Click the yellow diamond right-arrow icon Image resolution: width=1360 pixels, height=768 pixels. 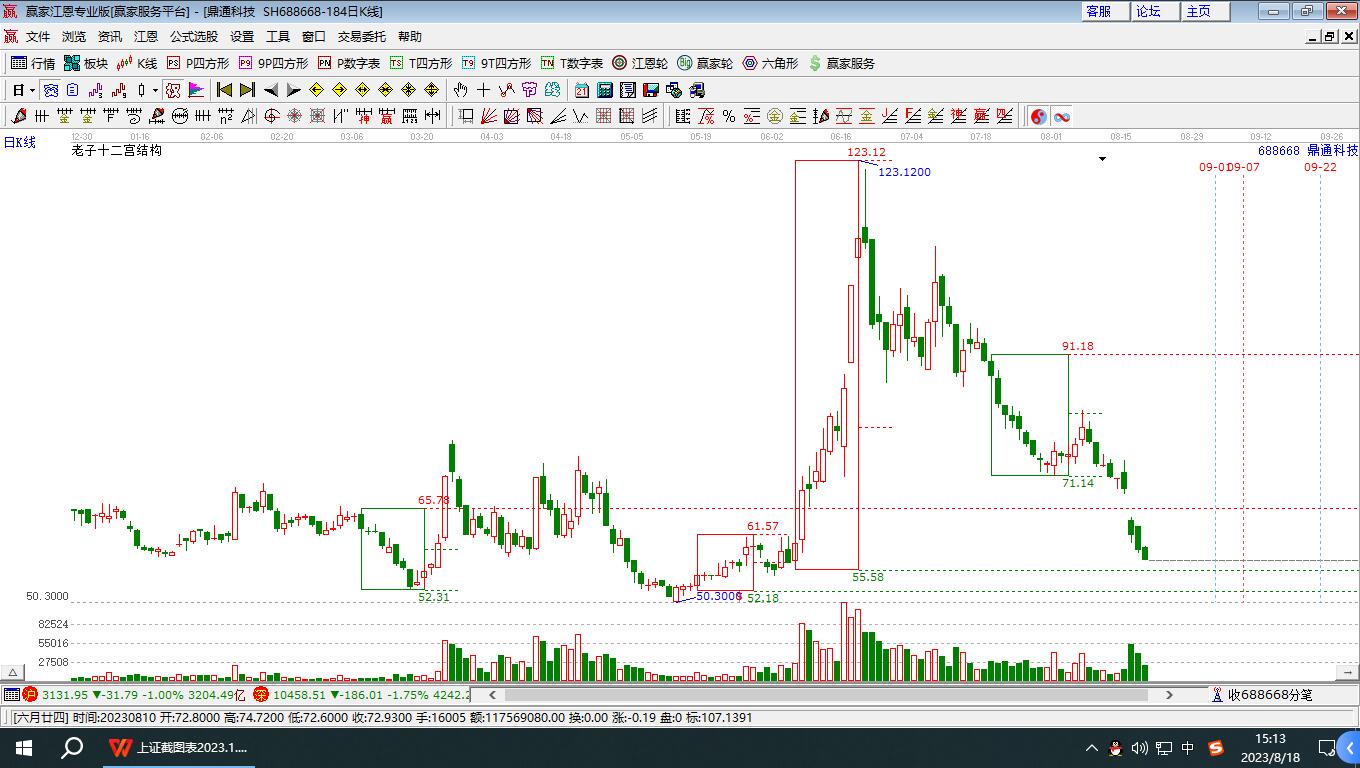click(339, 90)
